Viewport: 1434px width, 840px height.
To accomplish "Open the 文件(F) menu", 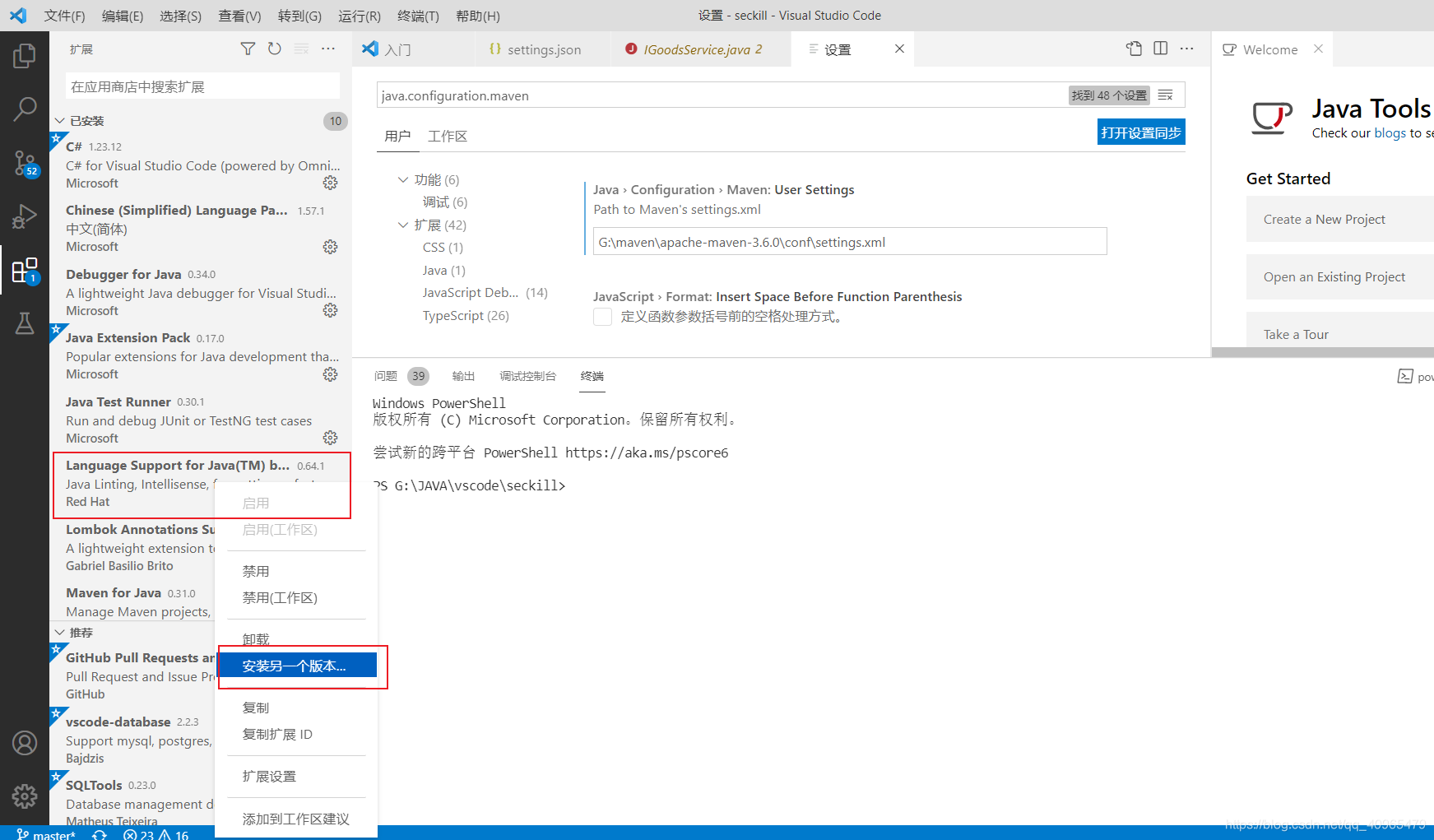I will 64,16.
